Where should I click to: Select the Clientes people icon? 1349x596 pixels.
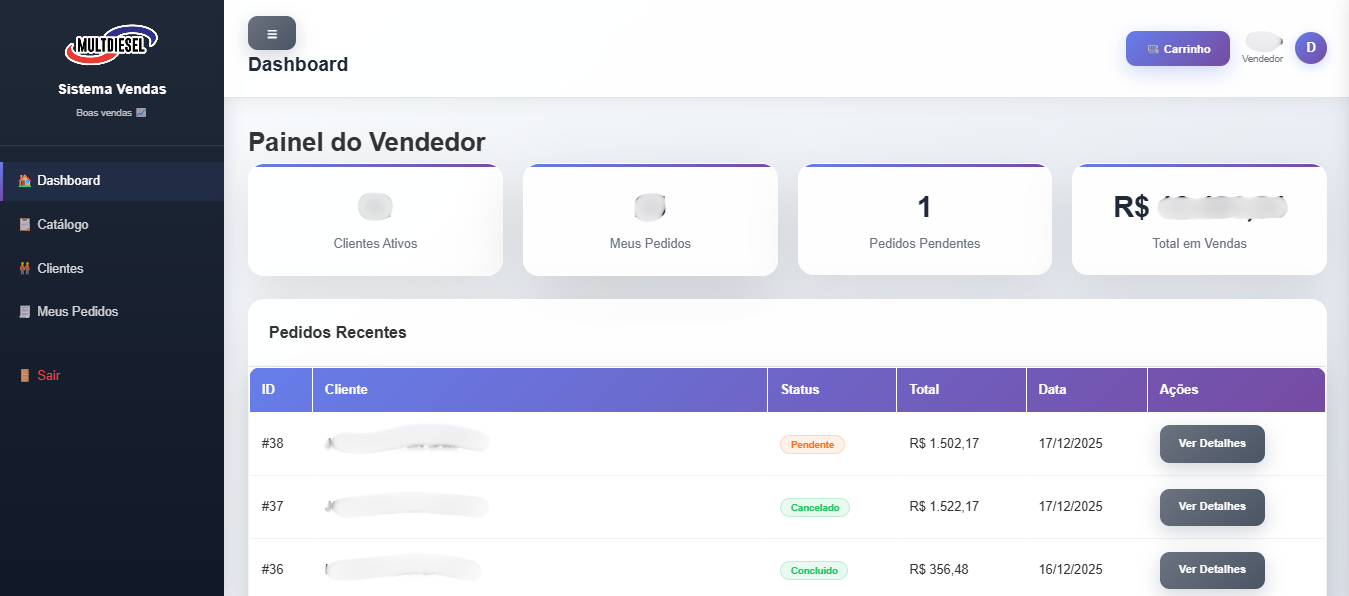click(x=23, y=268)
